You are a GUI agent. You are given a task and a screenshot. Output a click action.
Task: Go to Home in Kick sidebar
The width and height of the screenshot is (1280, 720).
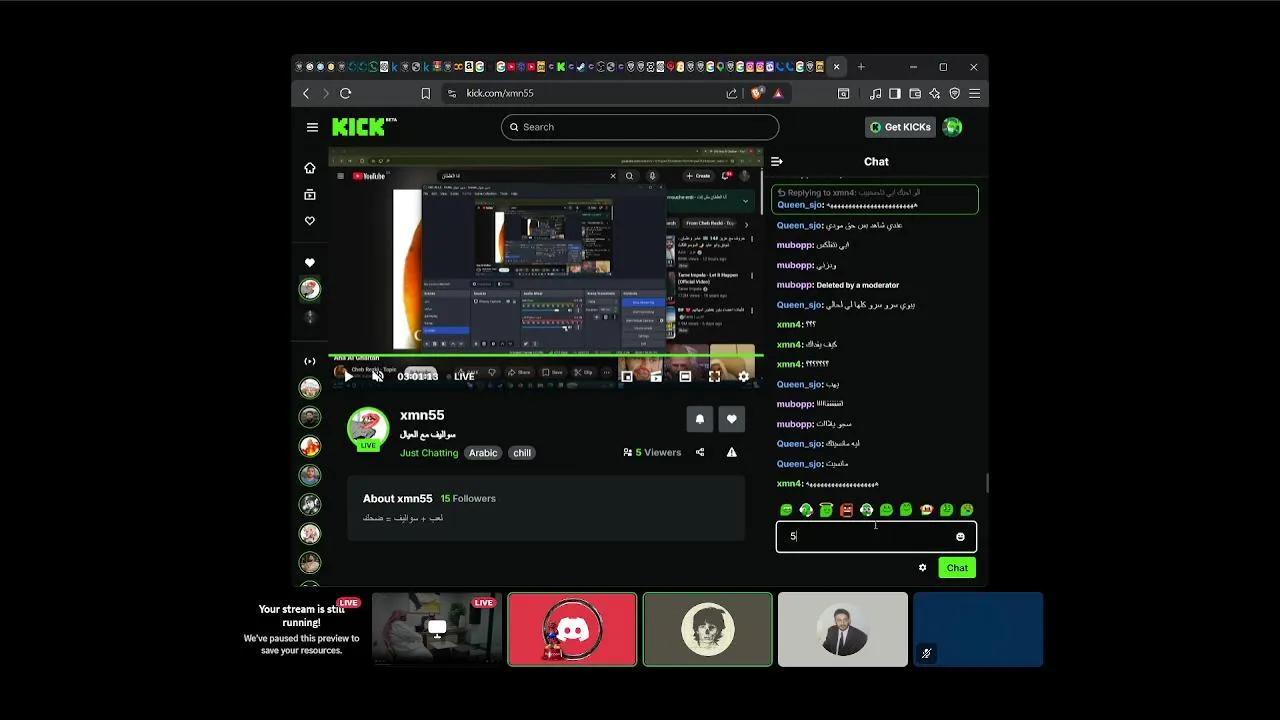(310, 168)
